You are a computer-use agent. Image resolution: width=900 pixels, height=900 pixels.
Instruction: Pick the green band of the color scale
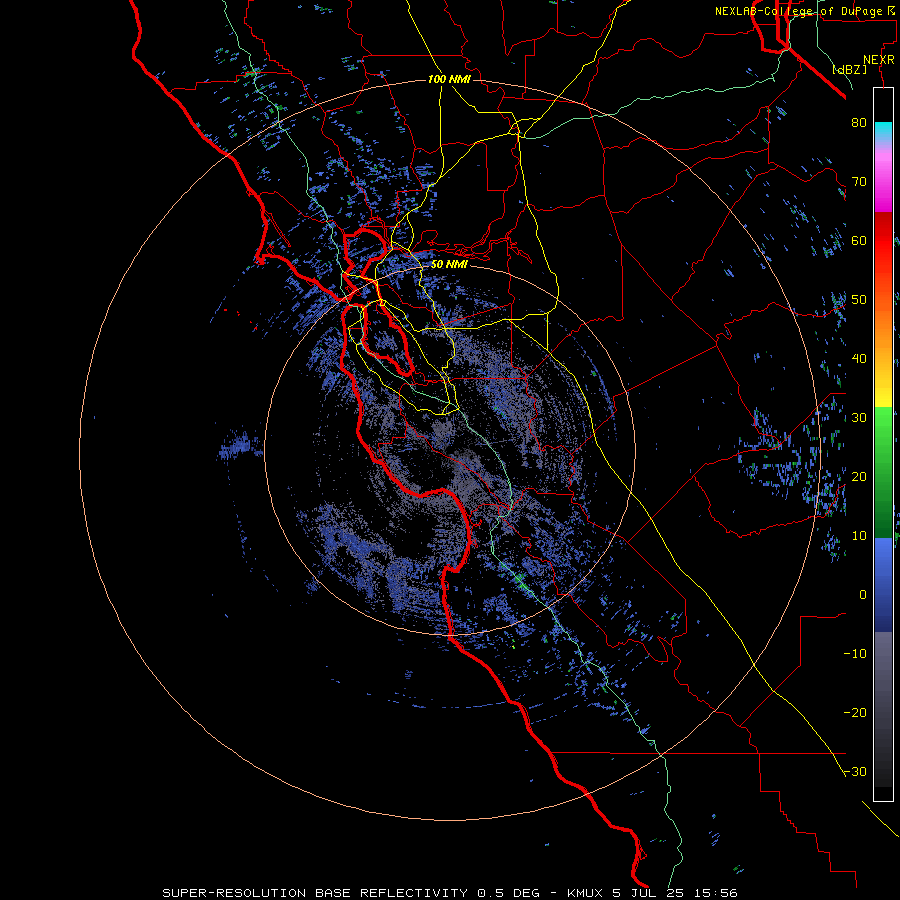point(883,472)
